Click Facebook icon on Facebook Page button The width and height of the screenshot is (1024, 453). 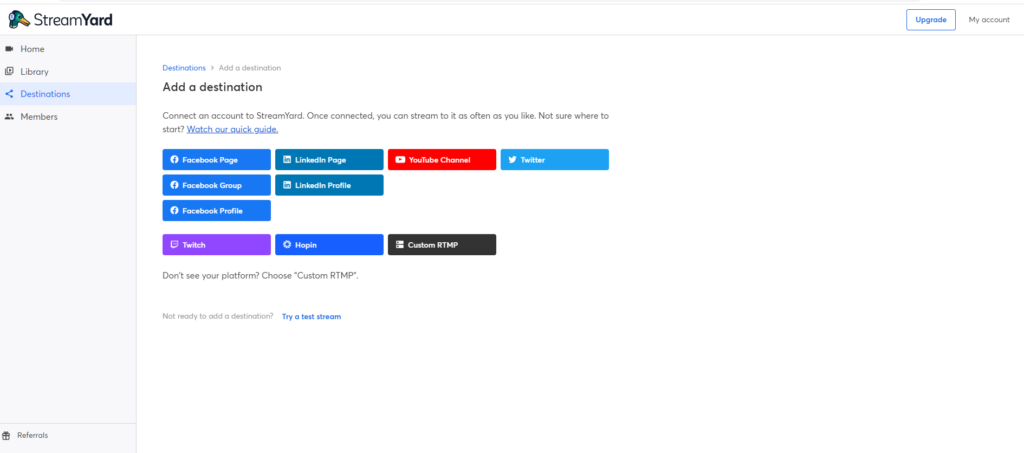[174, 159]
